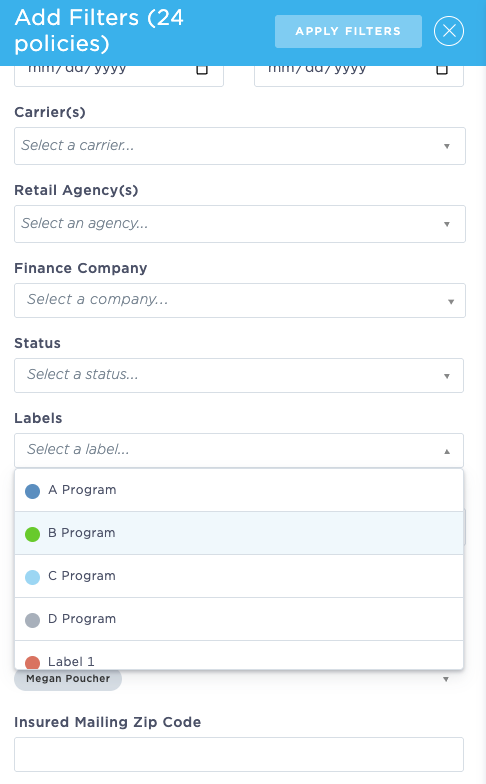The image size is (486, 784).
Task: Click the green B Program color dot
Action: [32, 534]
